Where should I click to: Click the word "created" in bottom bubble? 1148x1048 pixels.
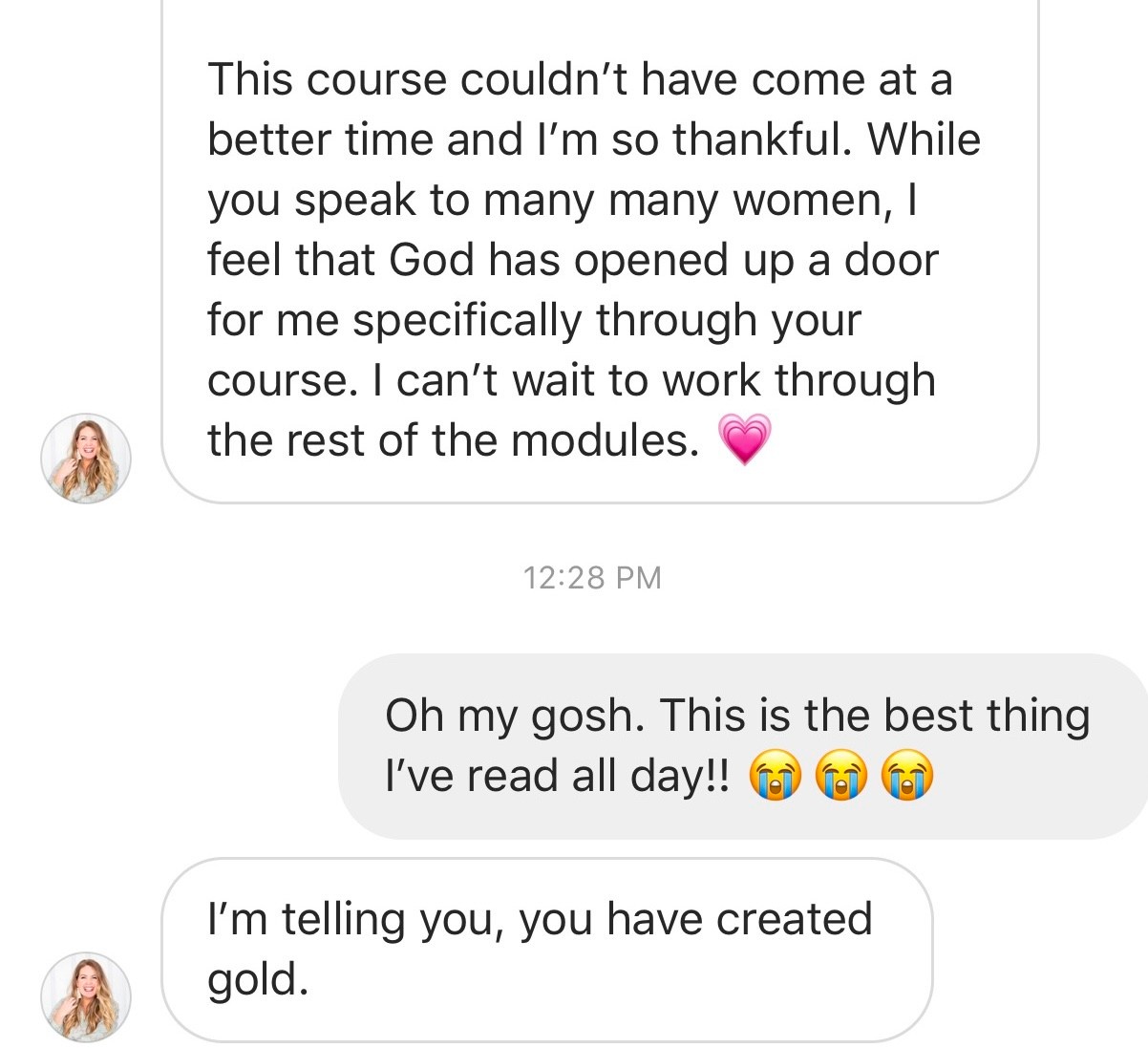pos(794,919)
